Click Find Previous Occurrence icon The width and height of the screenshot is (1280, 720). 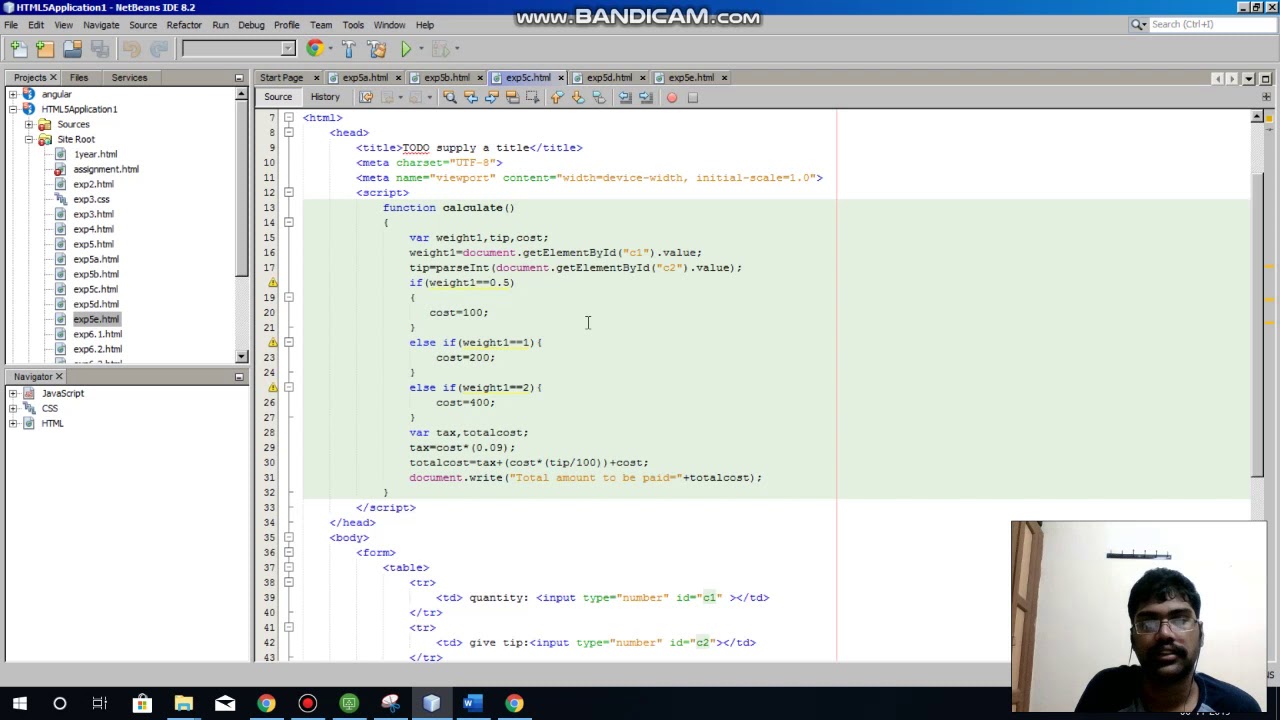pos(470,97)
